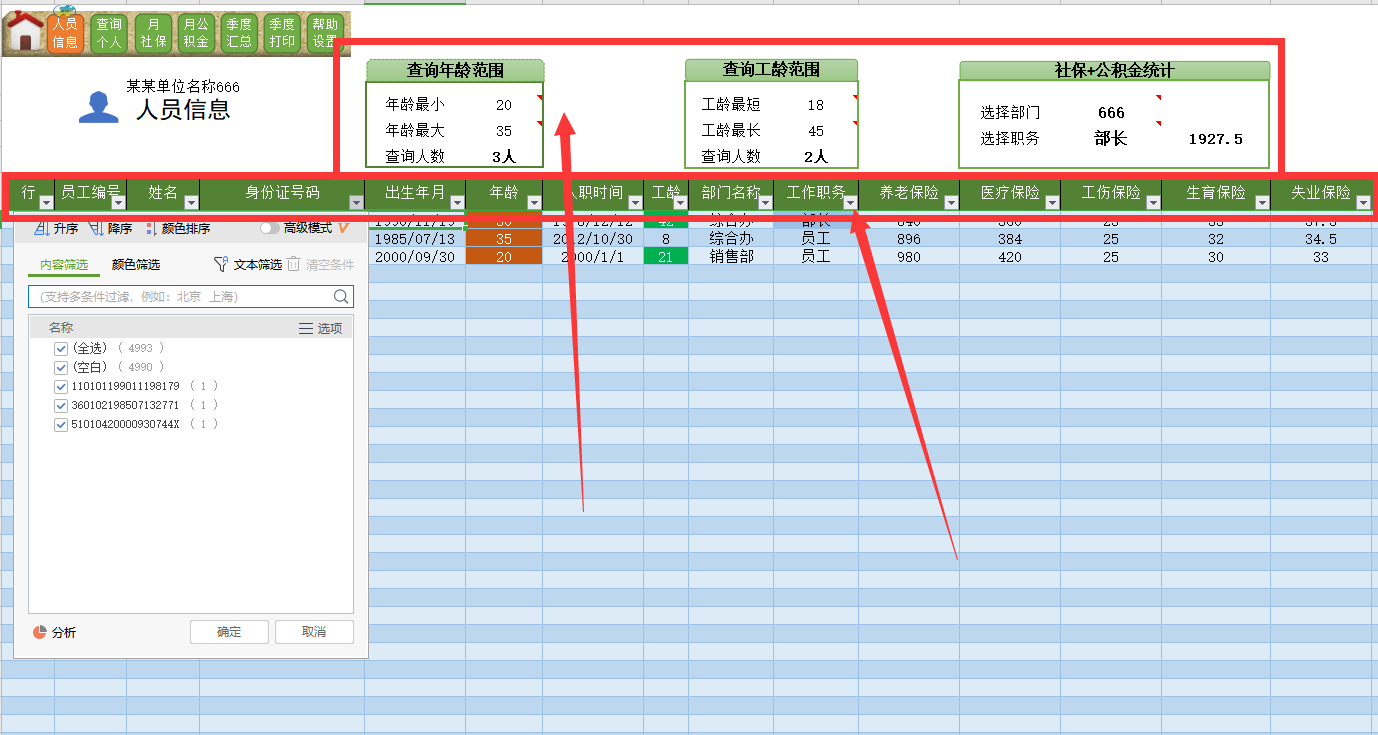This screenshot has width=1378, height=735.
Task: Go to the home page house icon
Action: pyautogui.click(x=25, y=32)
